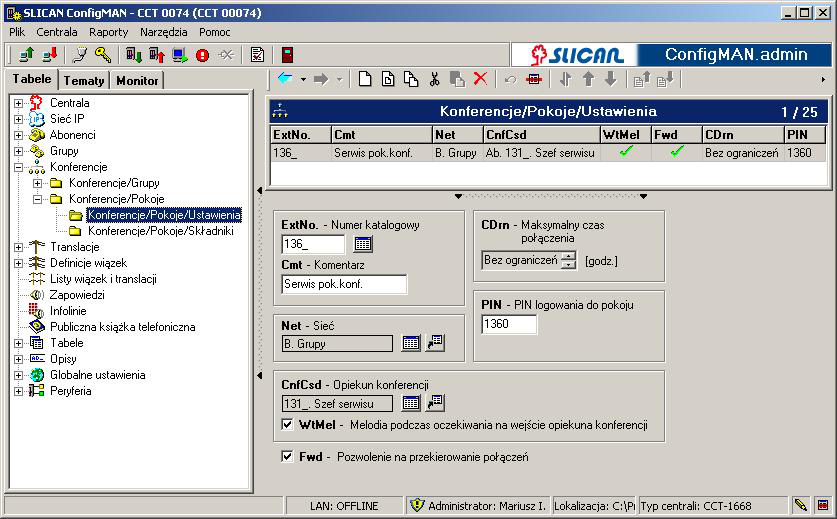Screen dimensions: 837x519
Task: Expand the Globalne ustawienia node
Action: (x=18, y=375)
